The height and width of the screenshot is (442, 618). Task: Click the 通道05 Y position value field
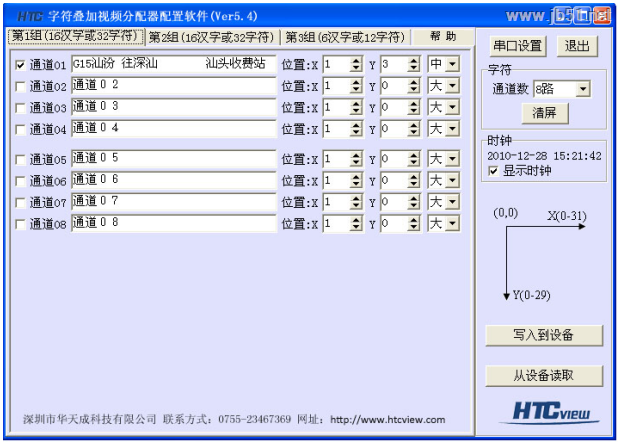point(394,159)
